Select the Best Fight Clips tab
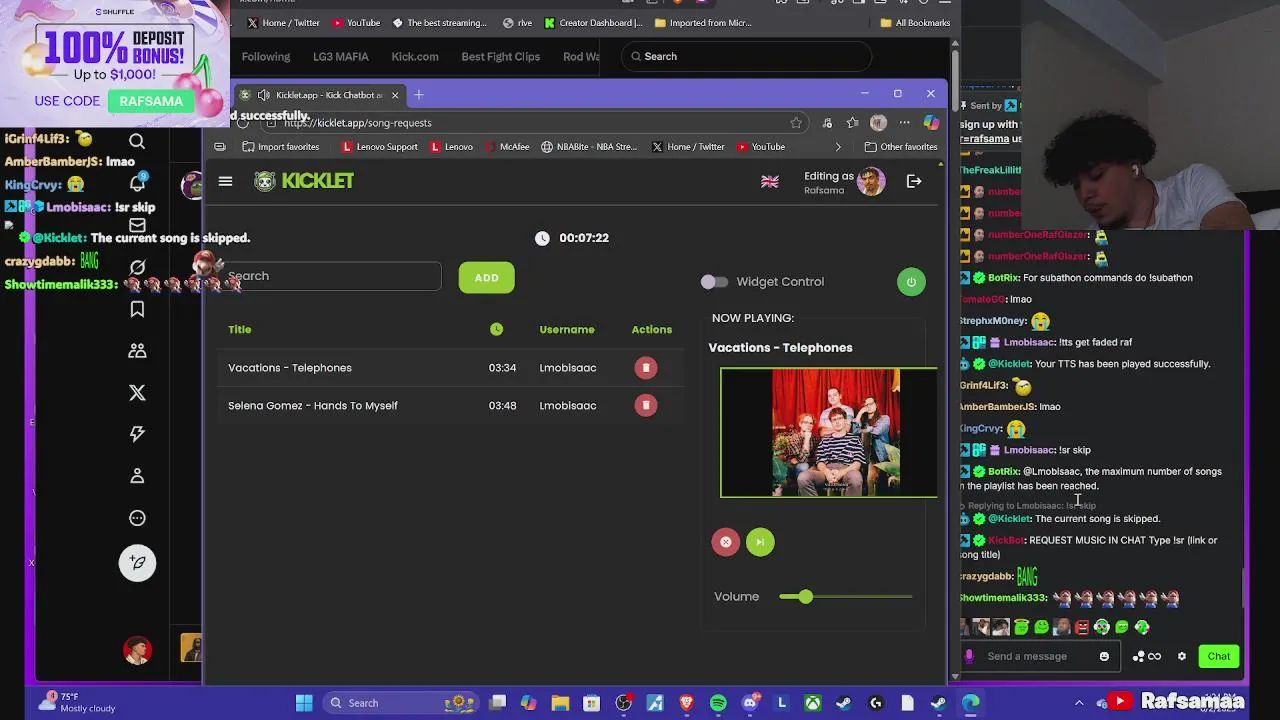The image size is (1280, 720). [501, 57]
